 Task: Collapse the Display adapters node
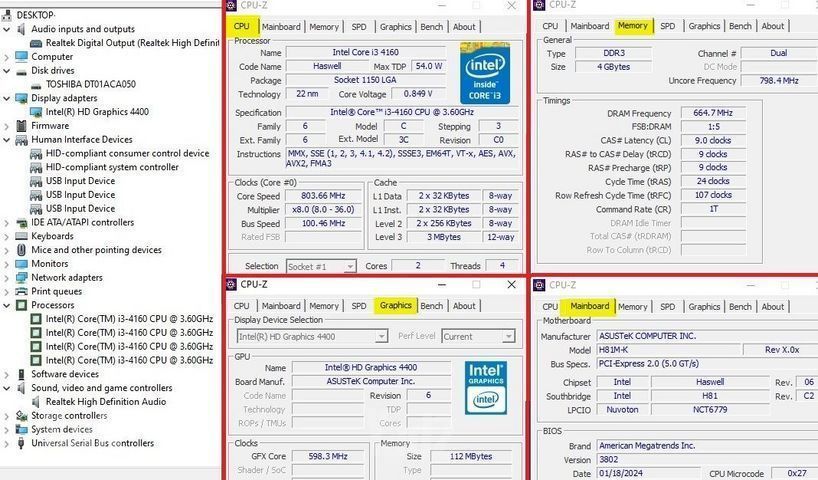[x=7, y=98]
